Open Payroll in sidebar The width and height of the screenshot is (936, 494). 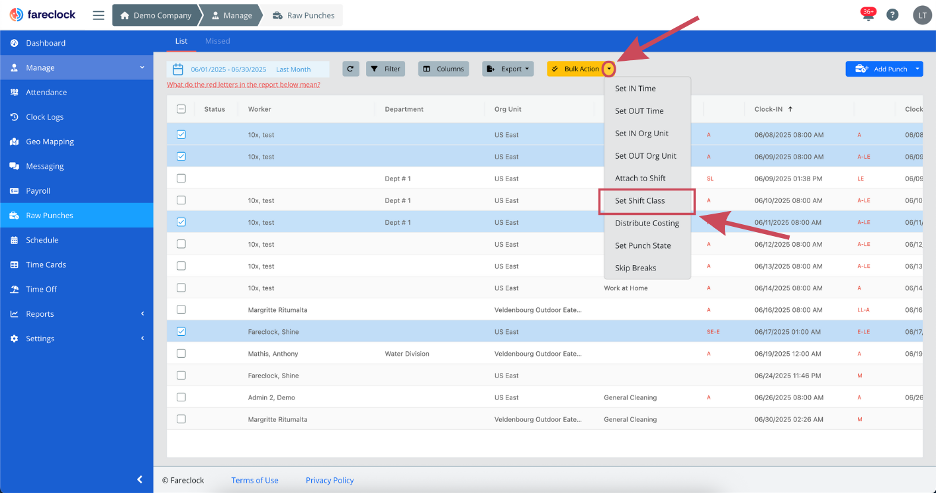click(76, 191)
